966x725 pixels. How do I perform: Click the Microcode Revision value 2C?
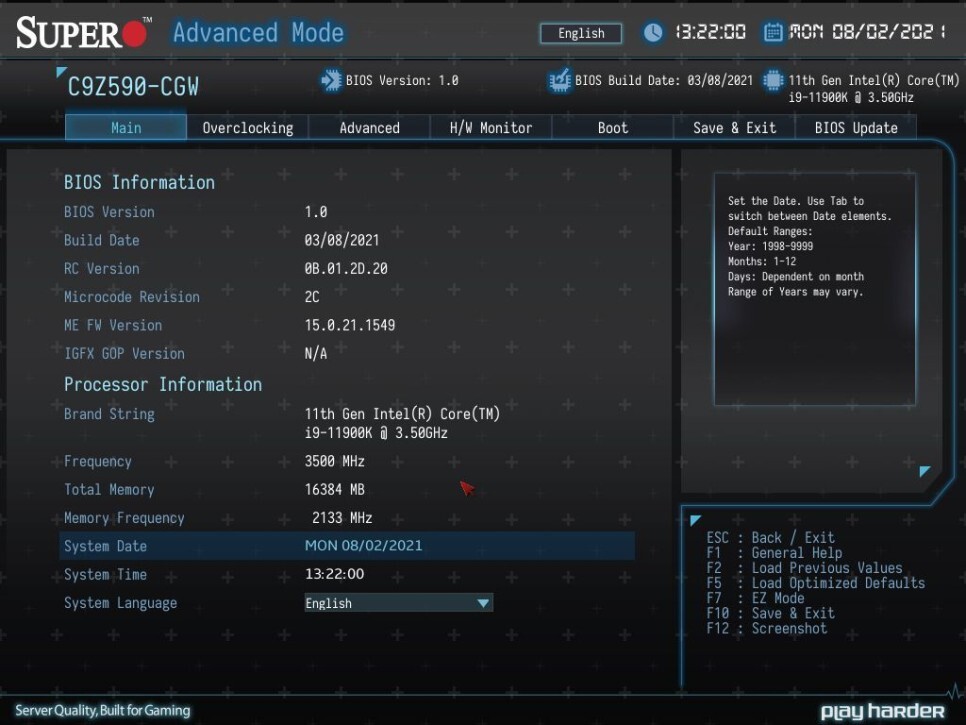(x=312, y=297)
